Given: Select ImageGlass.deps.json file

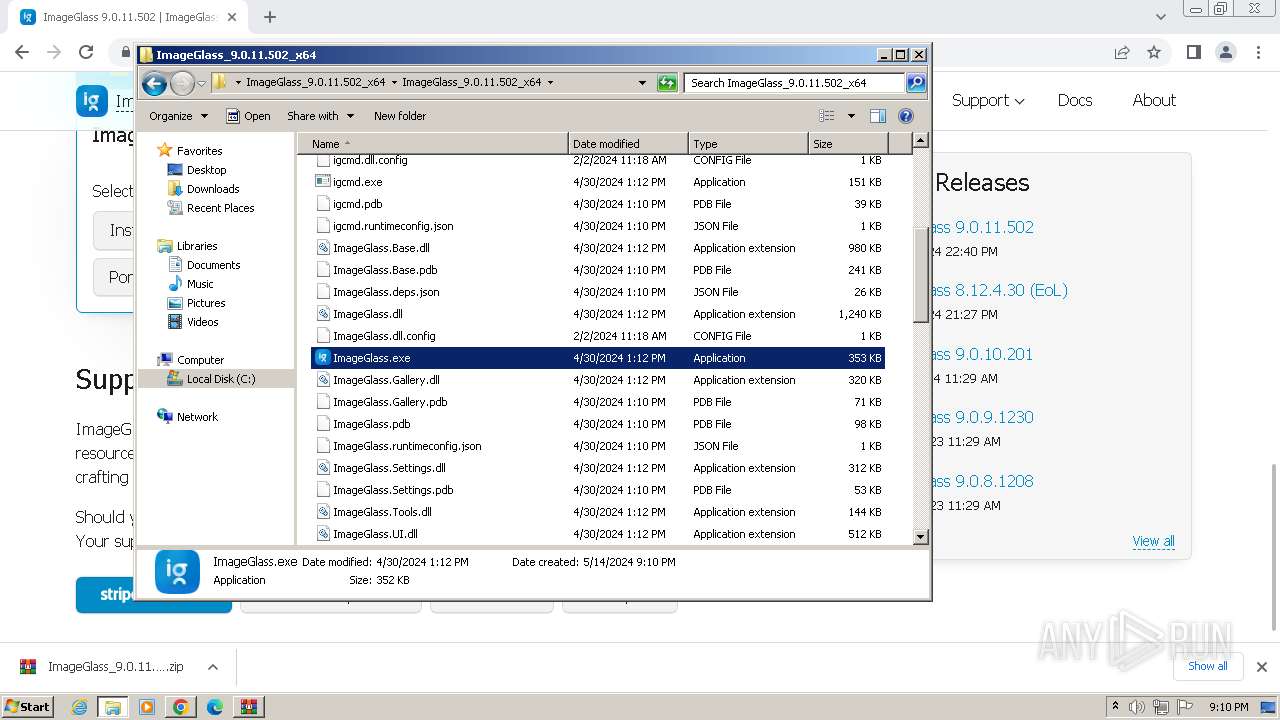Looking at the screenshot, I should click(x=598, y=292).
